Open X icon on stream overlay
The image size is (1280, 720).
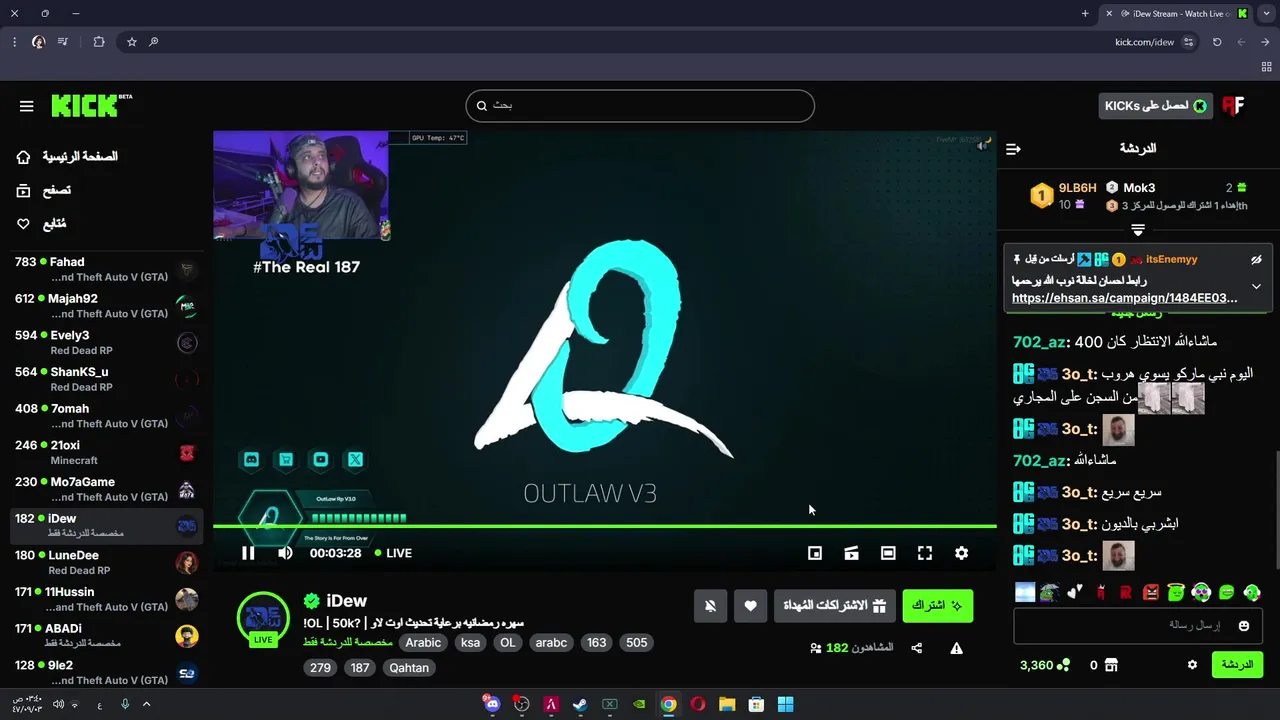click(355, 460)
